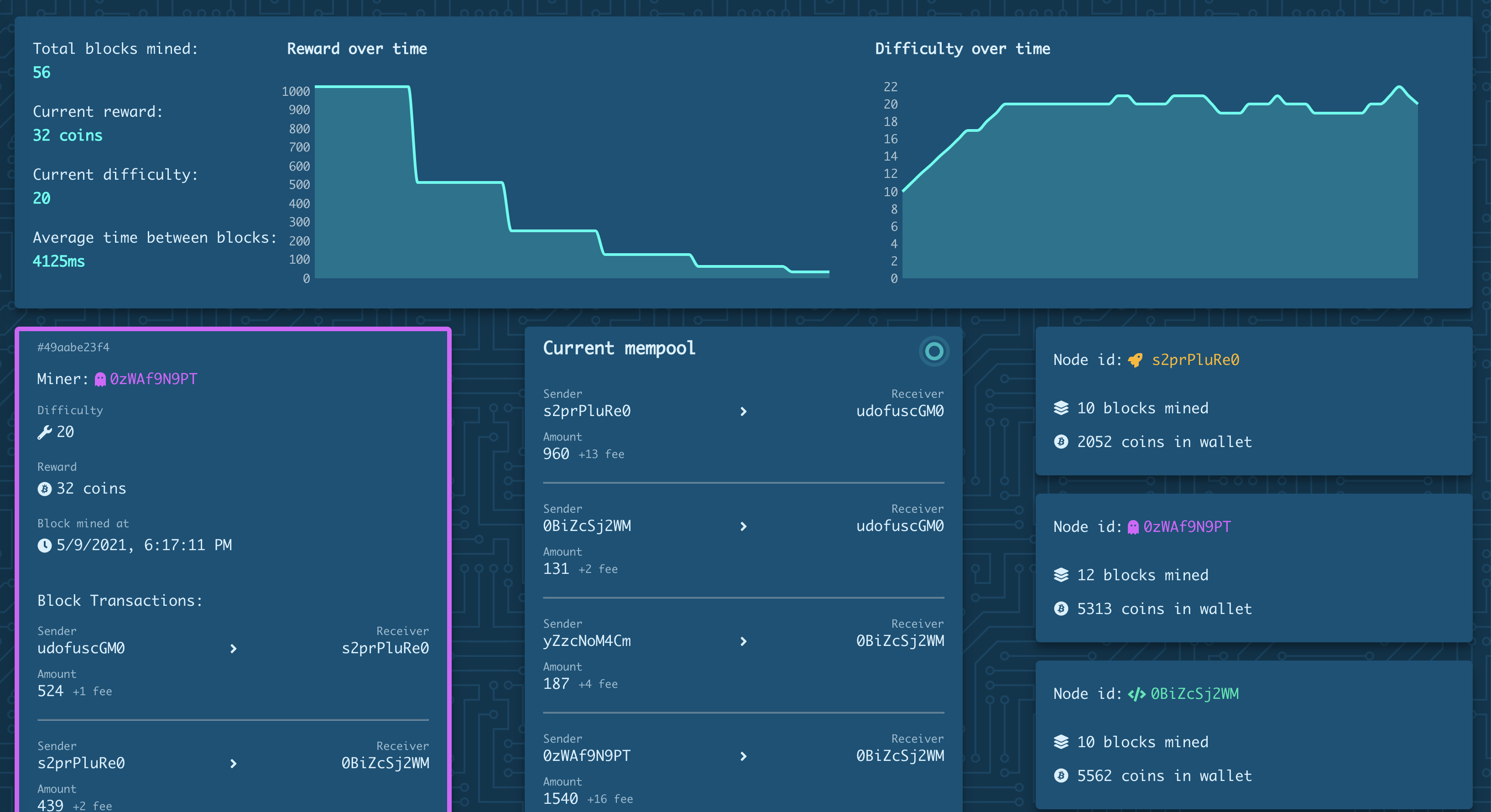Click the wrench icon under Difficulty

click(x=45, y=432)
